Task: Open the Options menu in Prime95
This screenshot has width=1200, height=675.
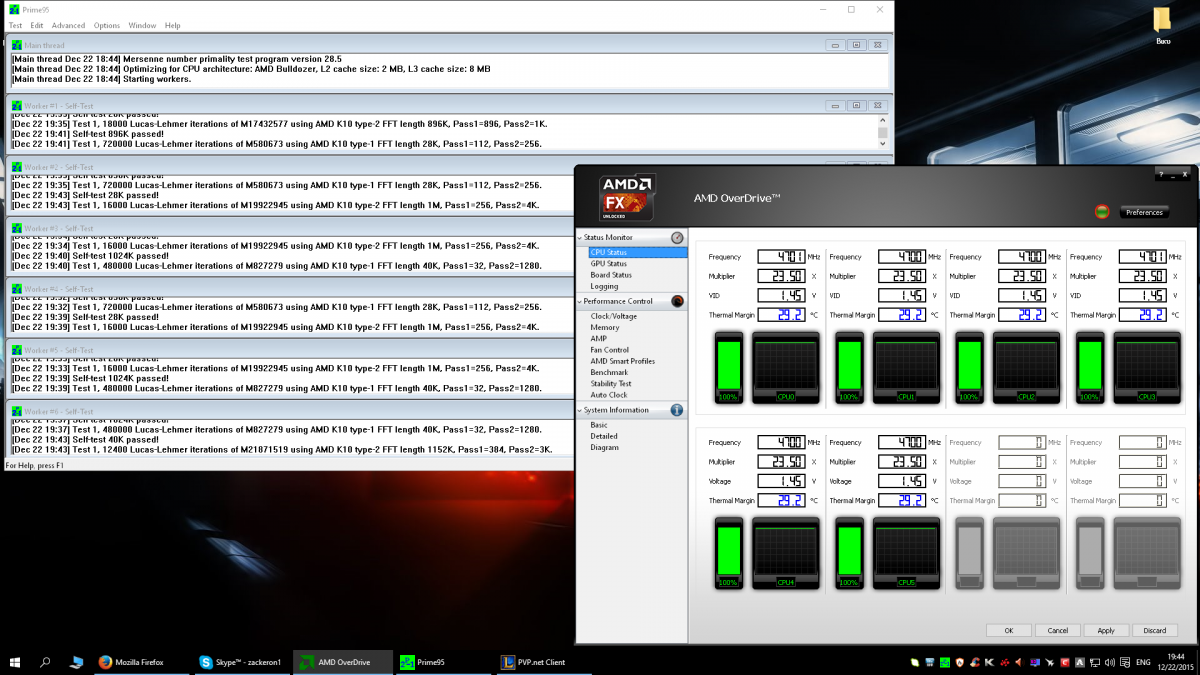Action: (107, 25)
